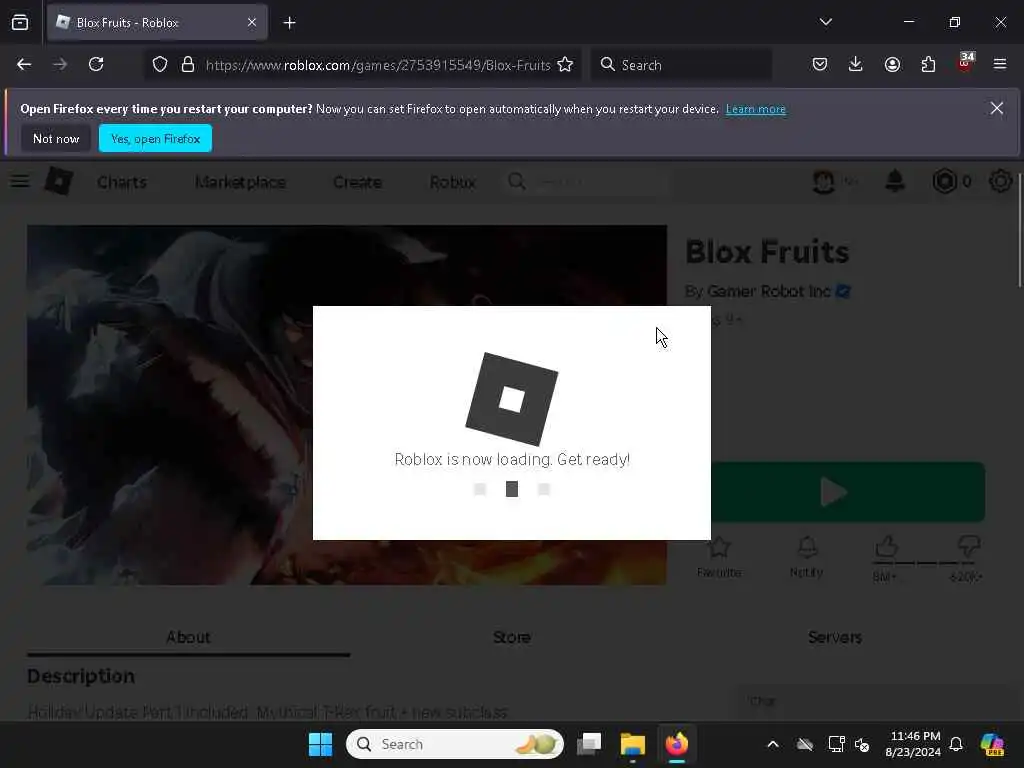1024x768 pixels.
Task: Open the Create page
Action: coord(357,182)
